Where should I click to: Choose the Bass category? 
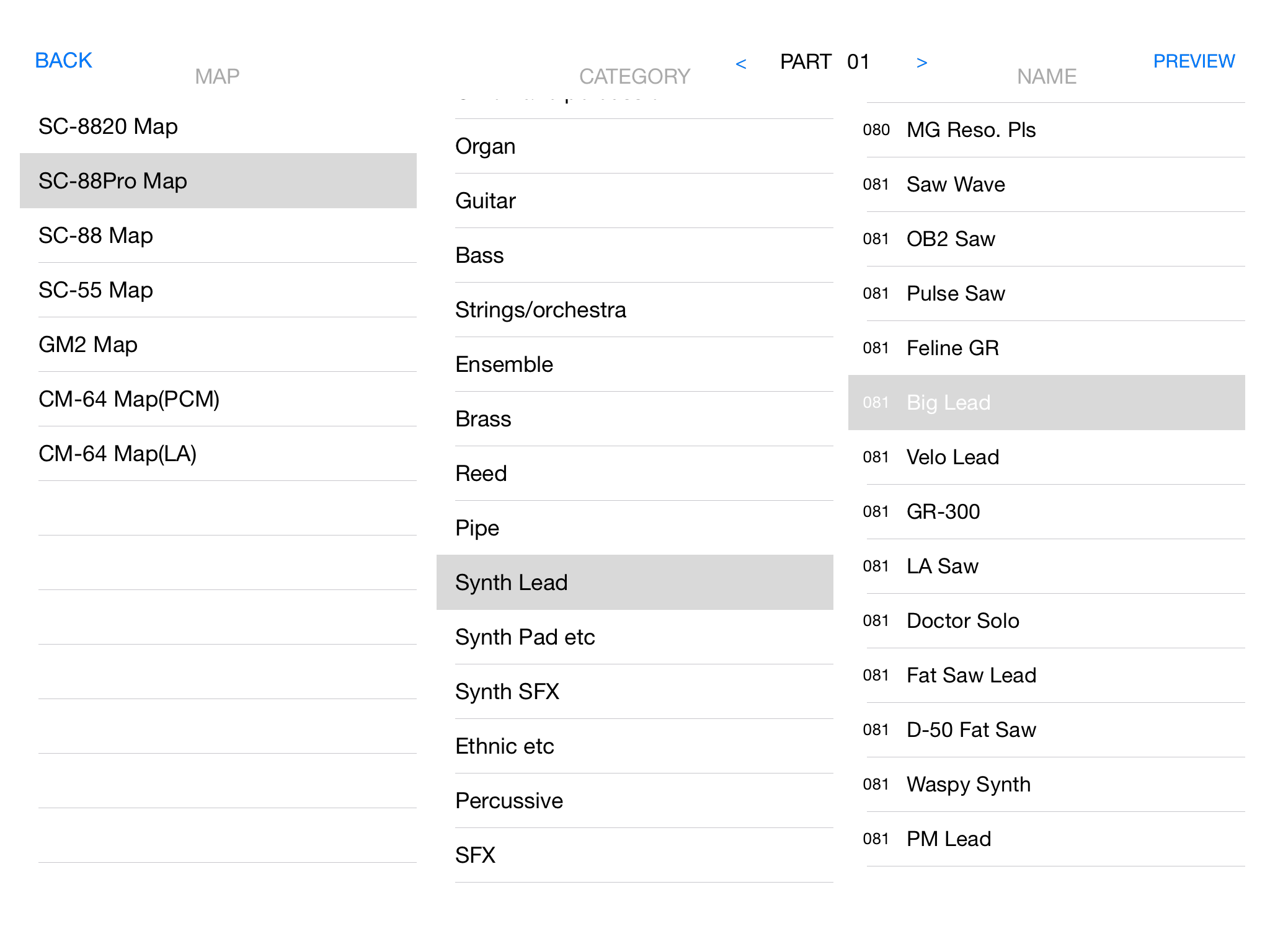coord(635,255)
